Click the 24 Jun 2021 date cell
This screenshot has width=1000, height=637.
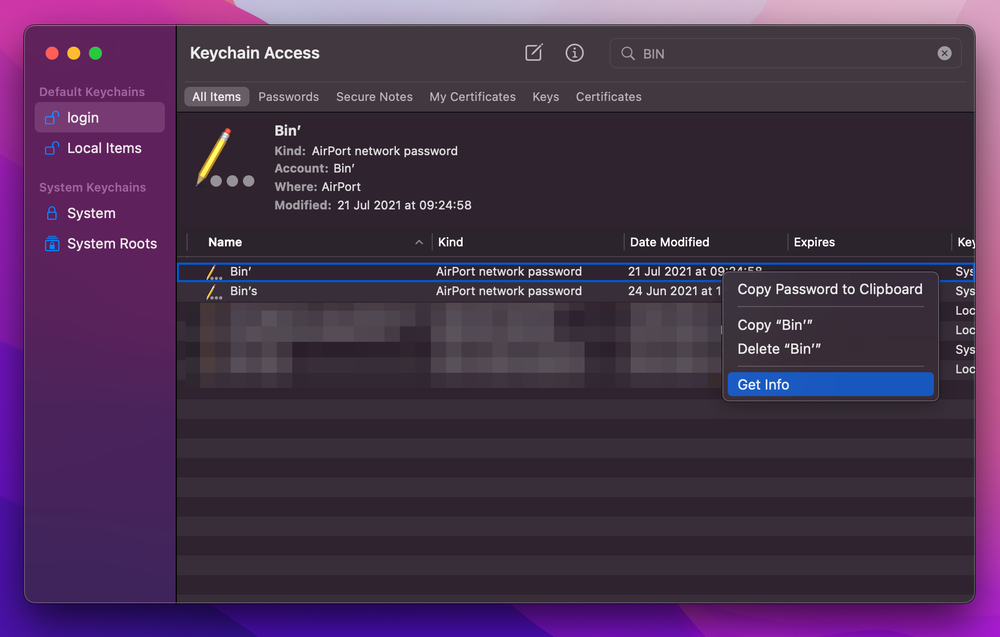(x=674, y=291)
